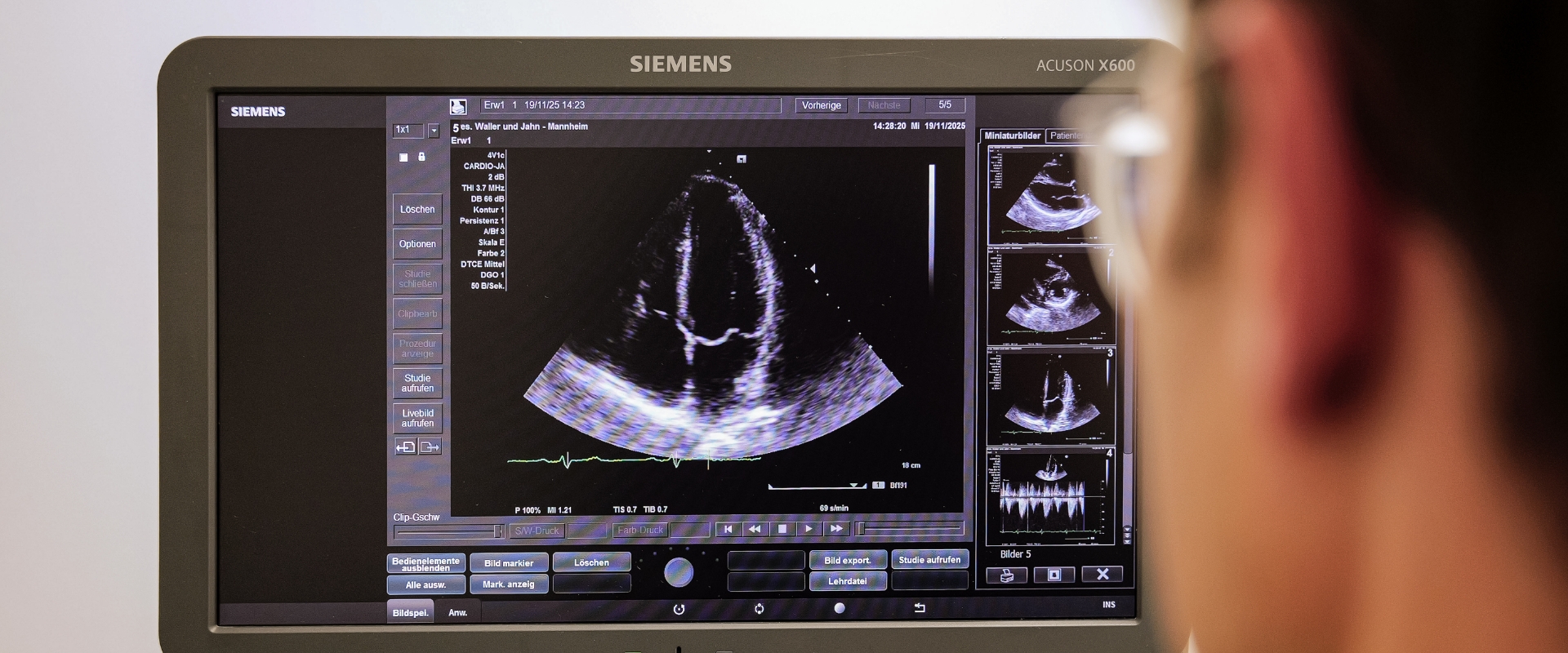Viewport: 1568px width, 653px height.
Task: Open the Miniaturbilder tab
Action: click(x=1013, y=135)
